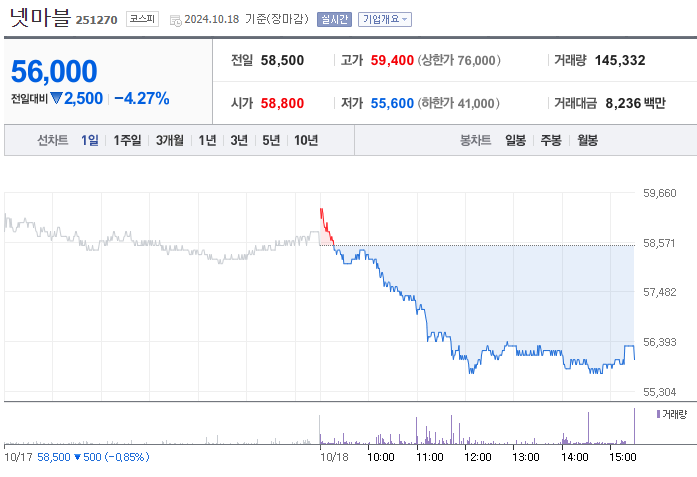Select the 1년 line chart tab
This screenshot has width=697, height=477.
[207, 140]
